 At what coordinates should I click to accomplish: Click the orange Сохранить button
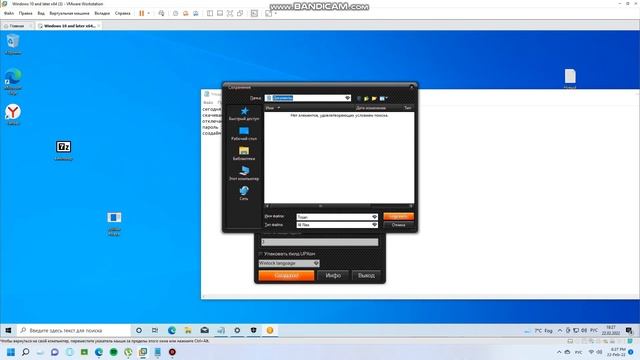pos(398,216)
